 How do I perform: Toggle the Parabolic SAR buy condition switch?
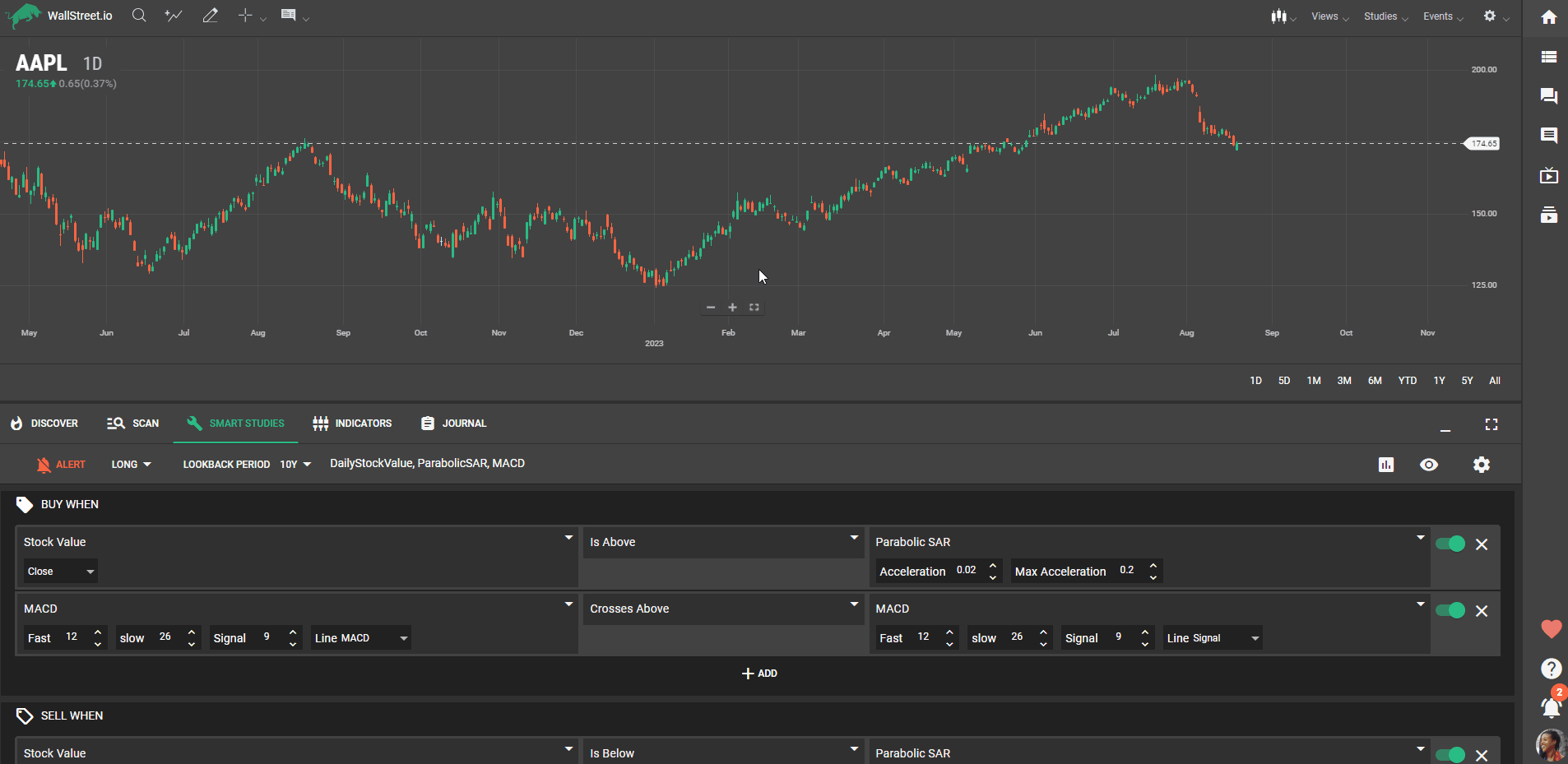[1450, 544]
